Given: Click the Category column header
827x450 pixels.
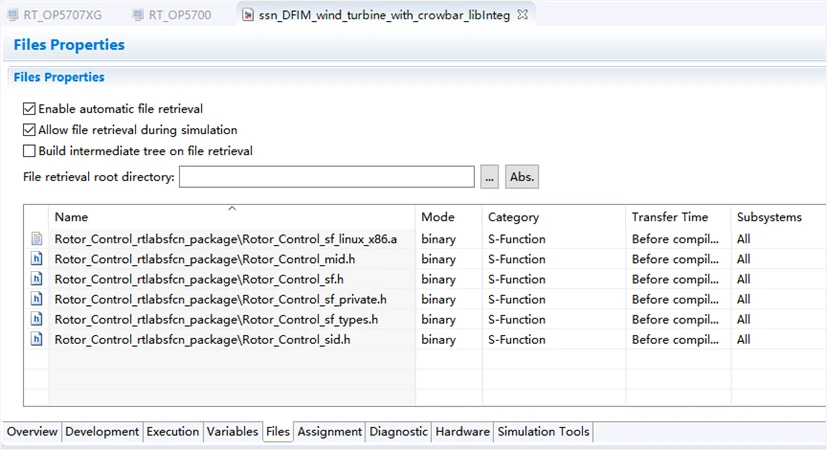Looking at the screenshot, I should point(513,217).
